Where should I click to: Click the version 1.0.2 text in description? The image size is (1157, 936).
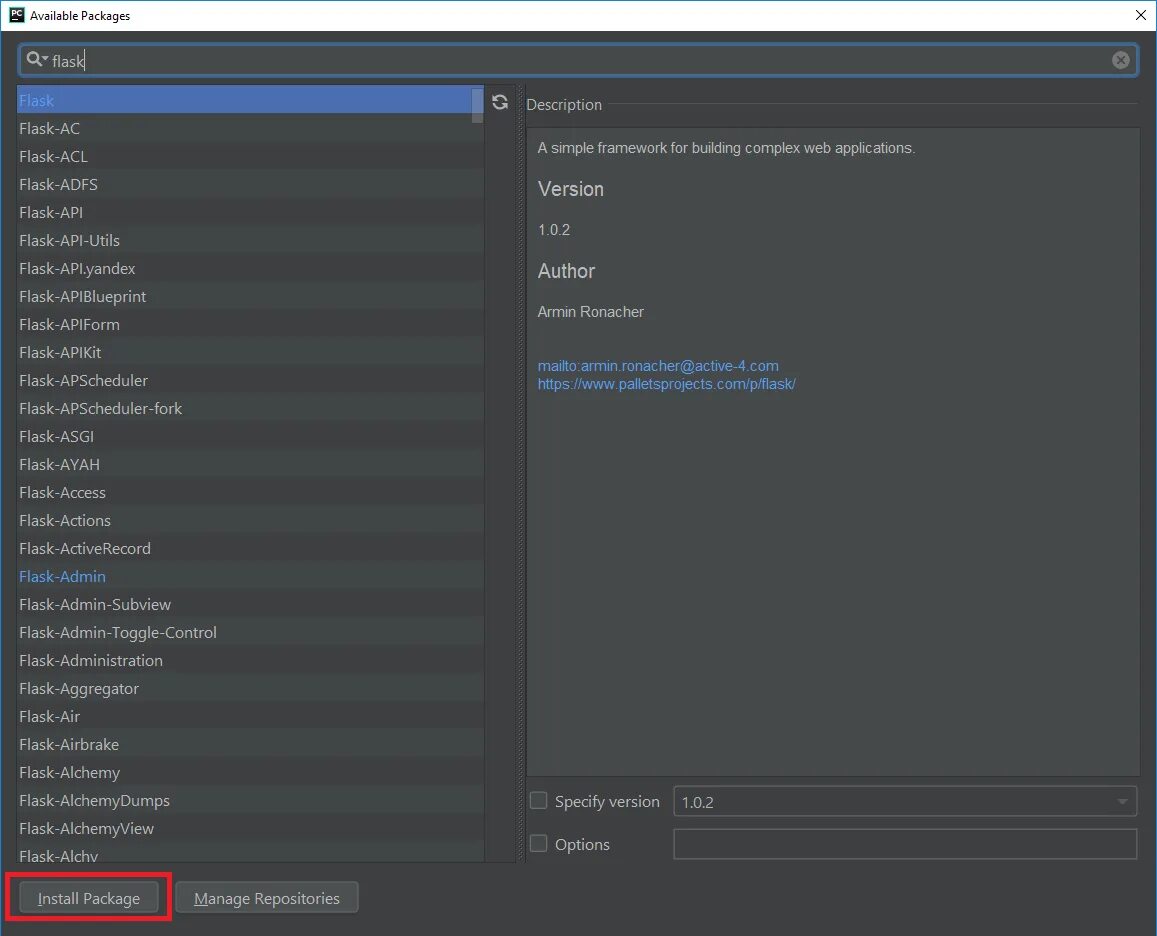point(553,230)
